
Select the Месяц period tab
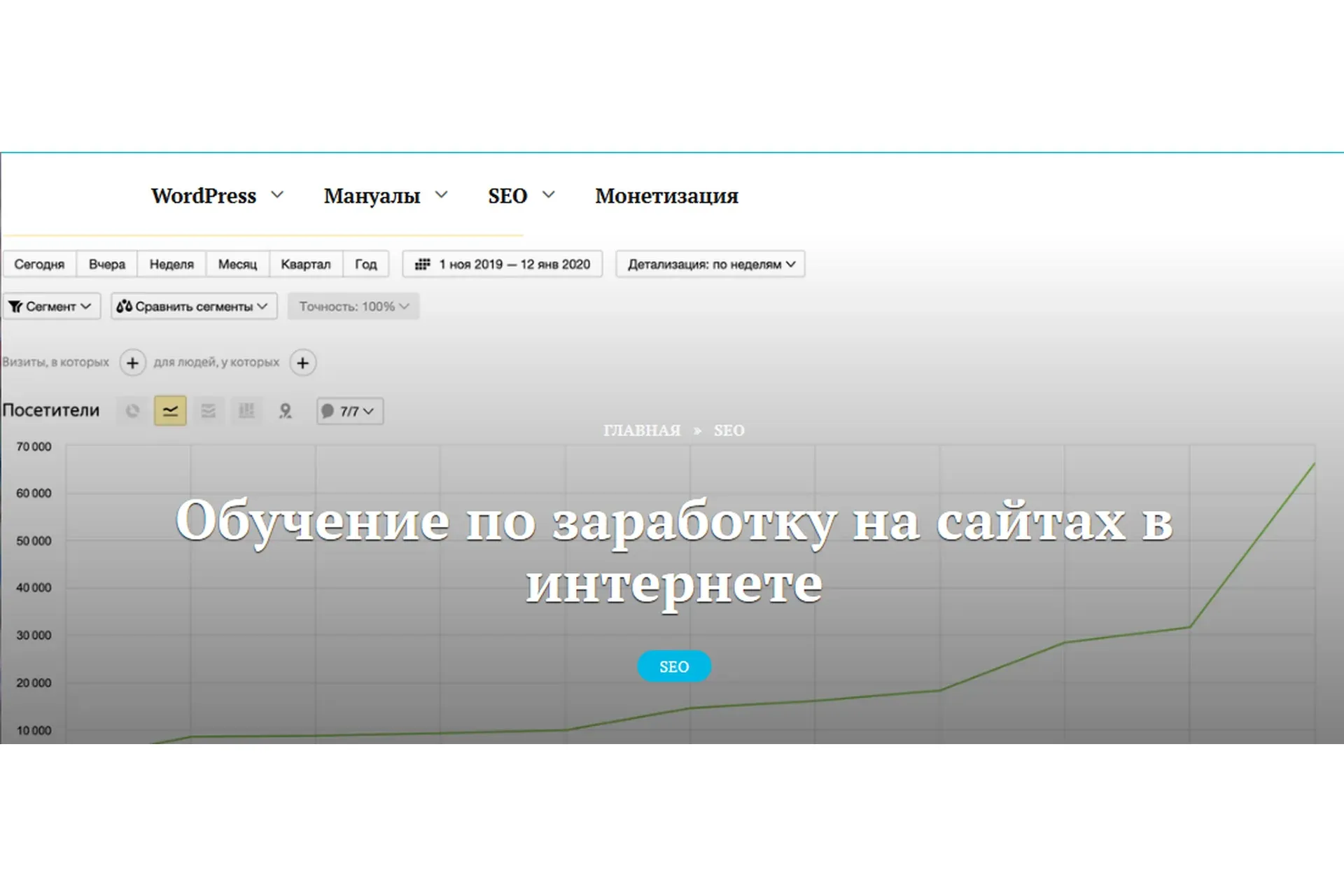(237, 264)
